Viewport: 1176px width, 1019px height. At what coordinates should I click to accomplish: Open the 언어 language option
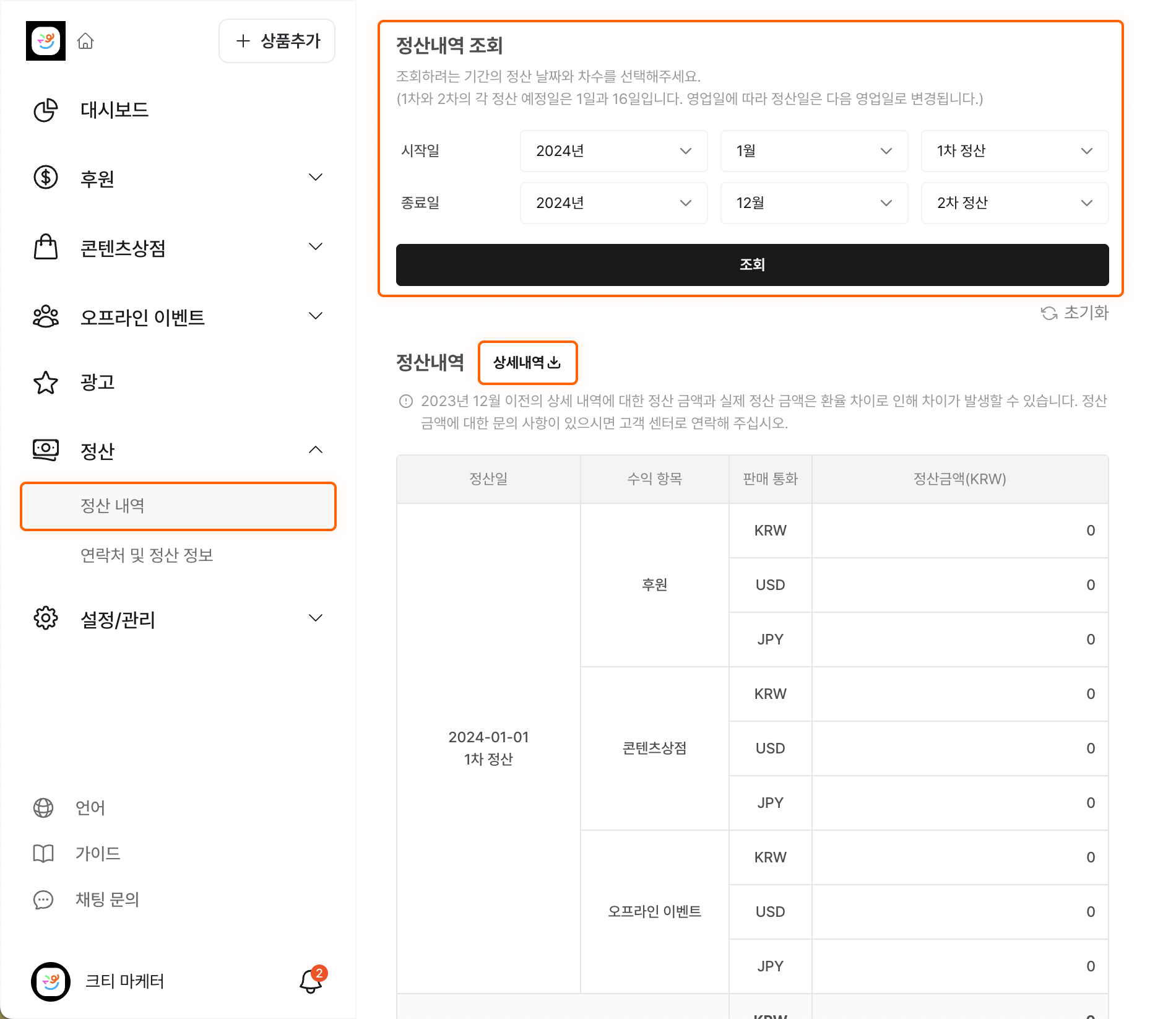(x=90, y=808)
